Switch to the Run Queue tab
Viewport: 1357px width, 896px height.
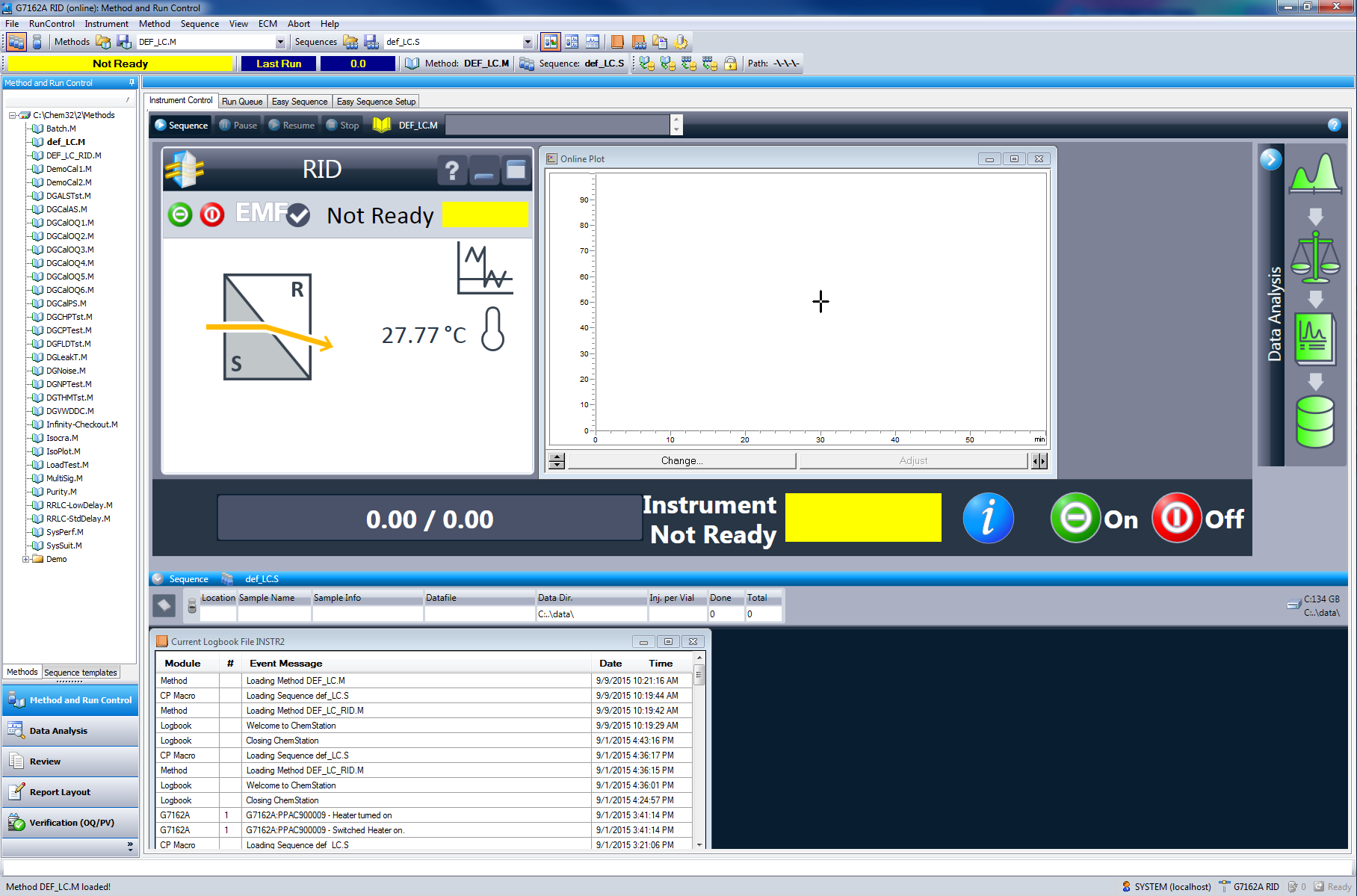coord(241,101)
